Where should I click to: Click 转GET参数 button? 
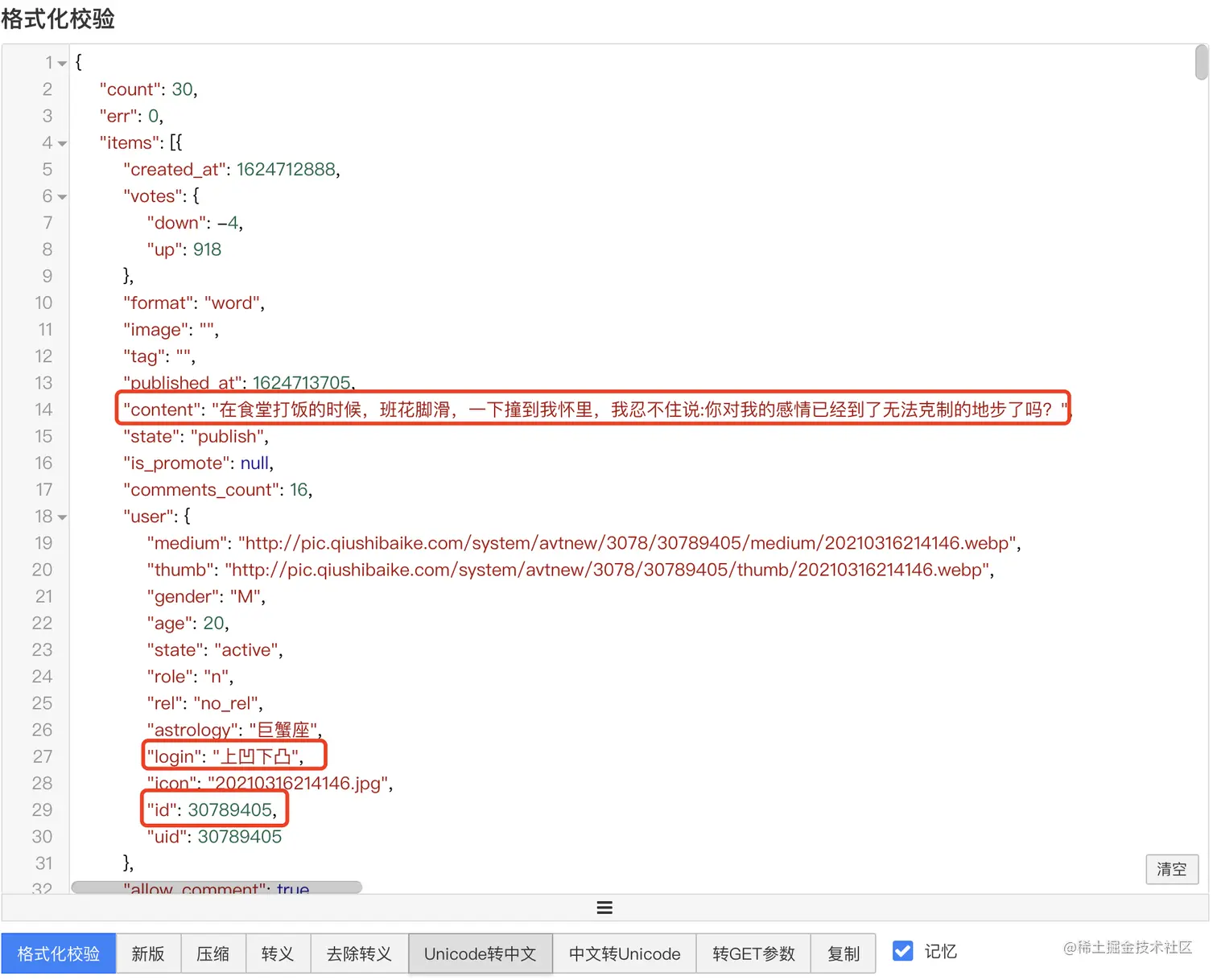click(753, 953)
